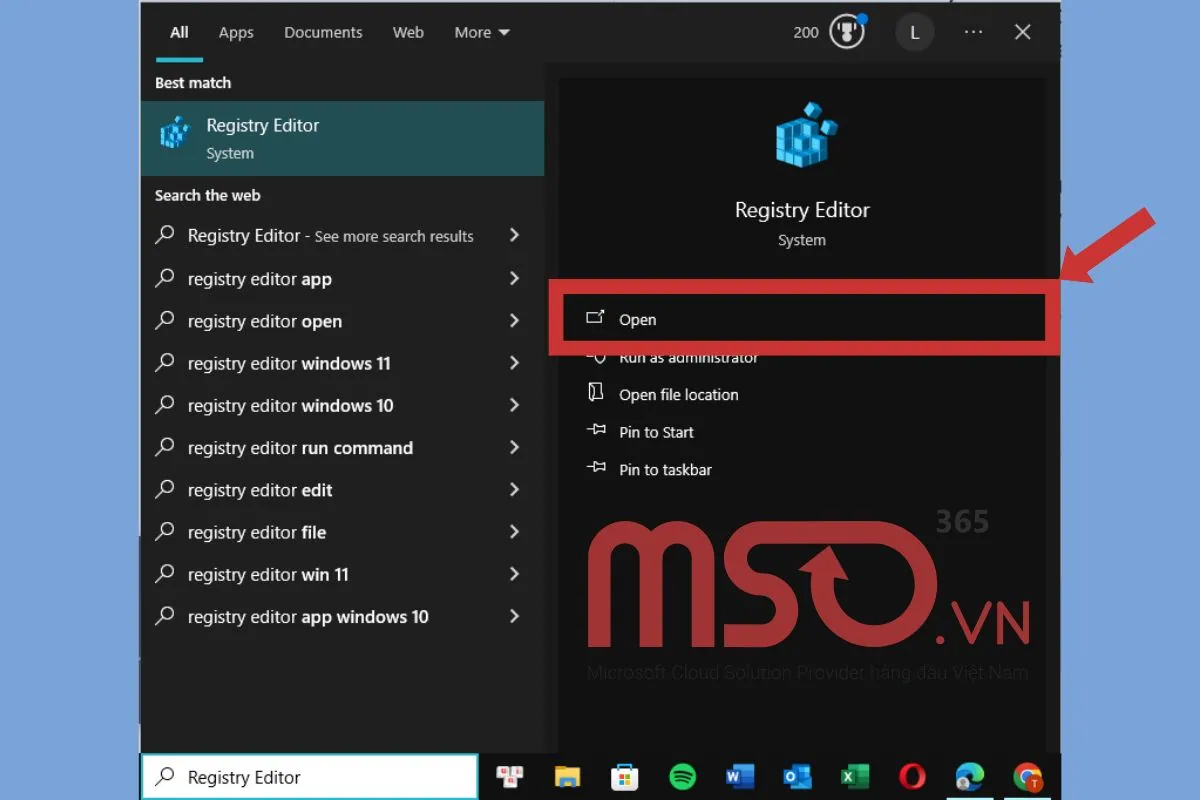Image resolution: width=1200 pixels, height=800 pixels.
Task: Switch to the Apps search tab
Action: [x=236, y=32]
